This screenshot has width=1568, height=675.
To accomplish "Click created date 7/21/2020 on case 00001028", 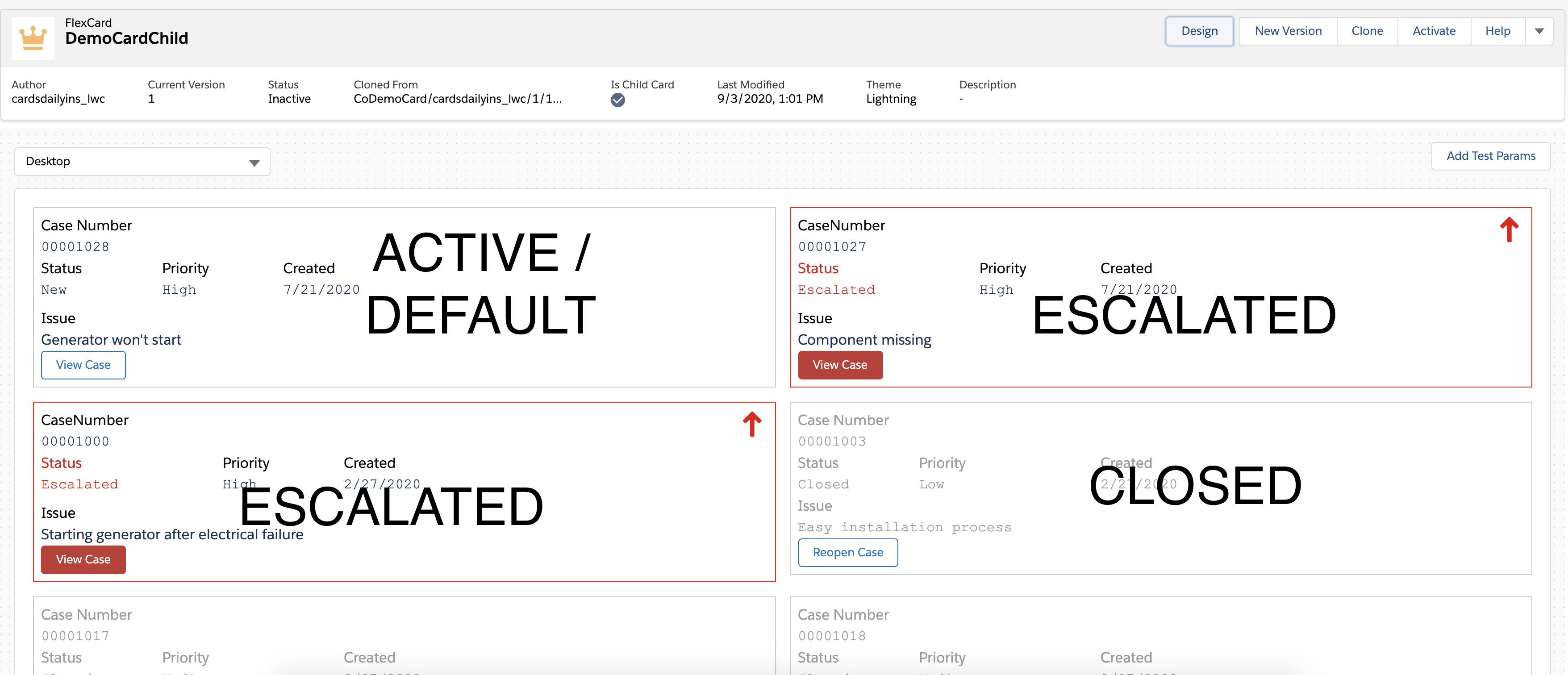I will click(321, 290).
